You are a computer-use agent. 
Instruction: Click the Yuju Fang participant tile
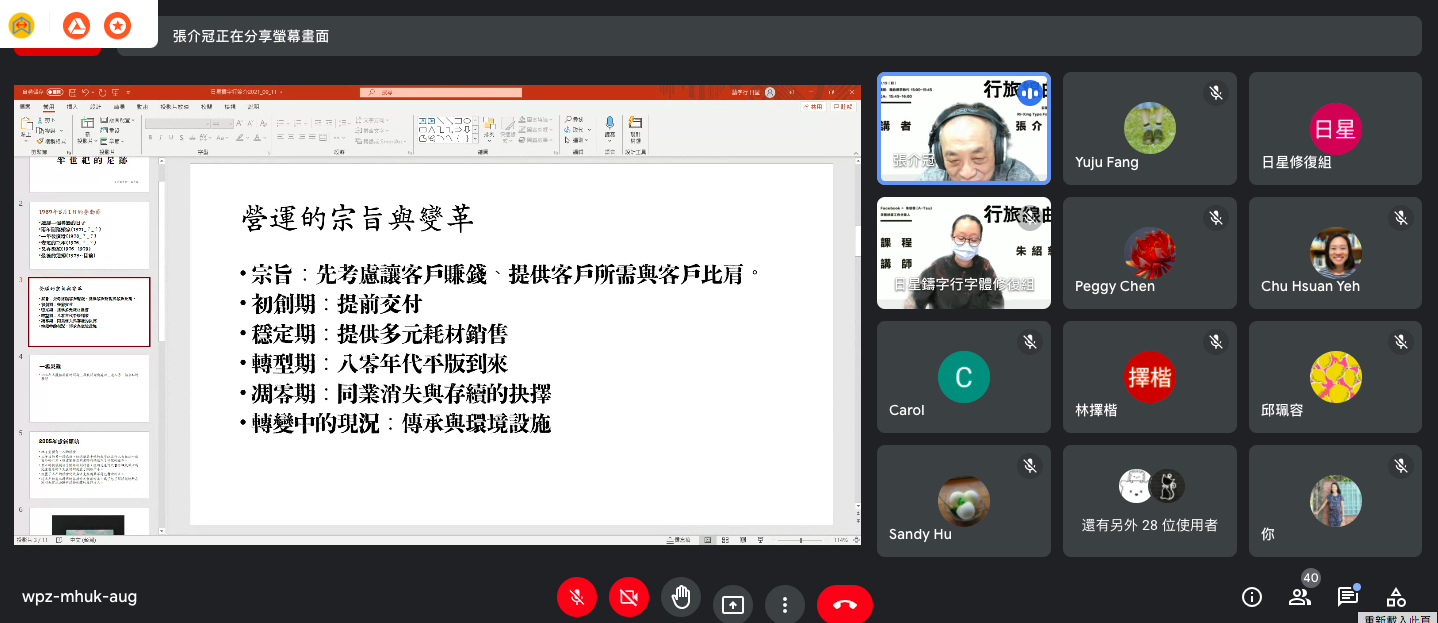tap(1149, 128)
